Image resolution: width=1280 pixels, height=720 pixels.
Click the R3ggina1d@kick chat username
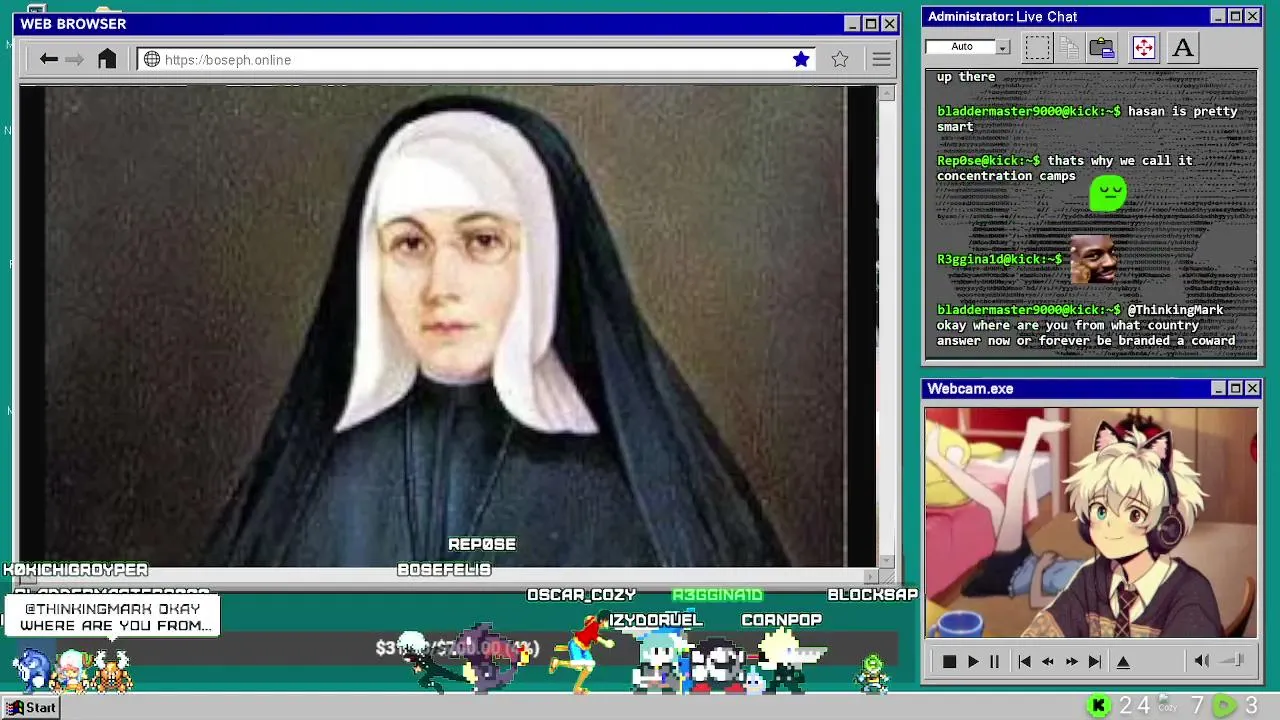click(x=999, y=259)
